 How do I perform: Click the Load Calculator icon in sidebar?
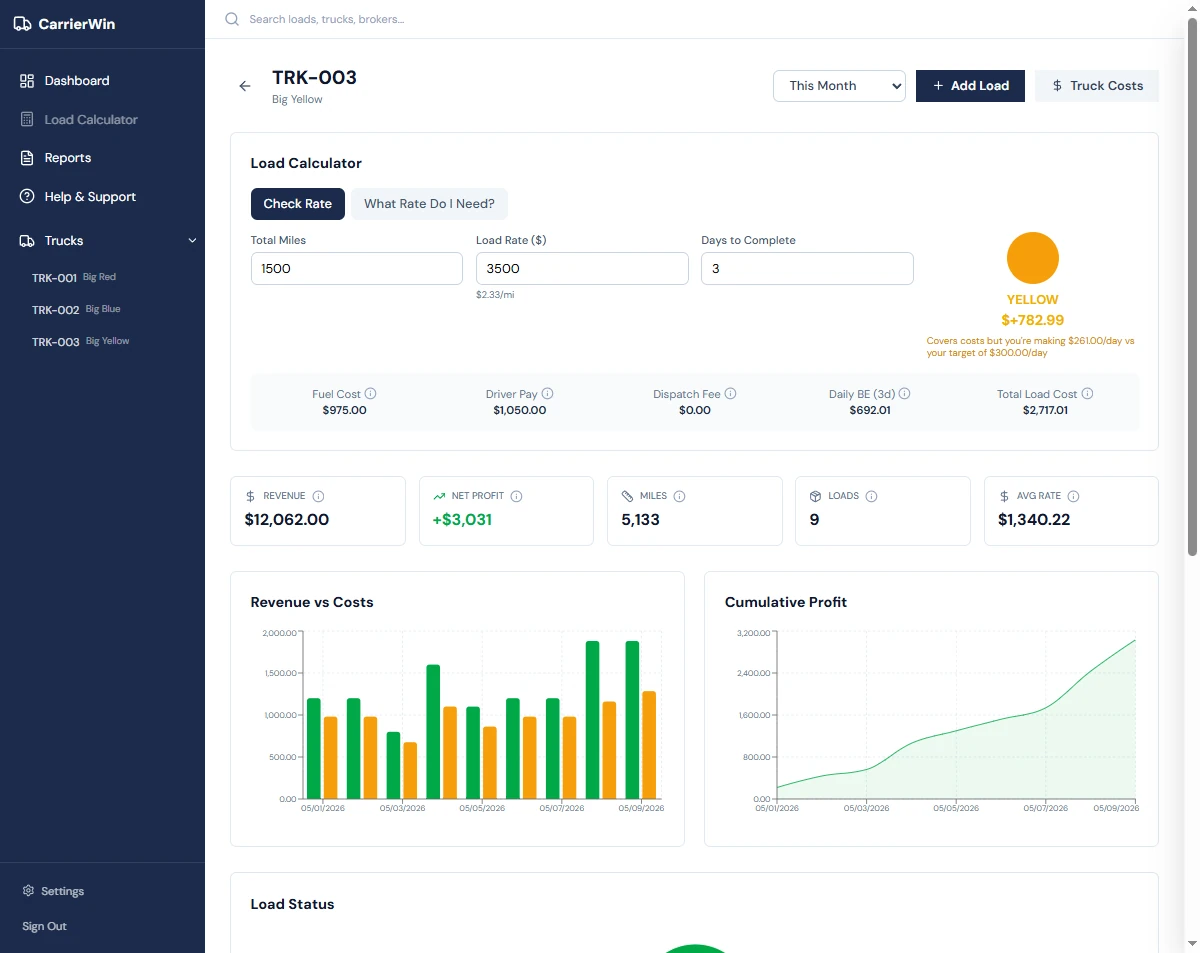point(27,119)
